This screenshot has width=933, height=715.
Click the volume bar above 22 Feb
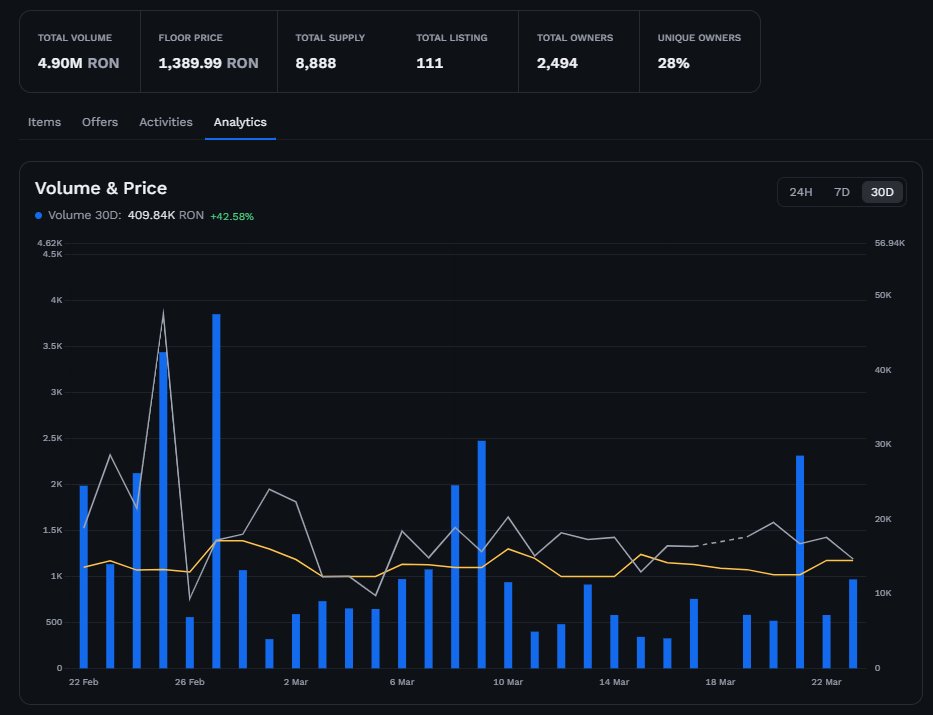(84, 577)
